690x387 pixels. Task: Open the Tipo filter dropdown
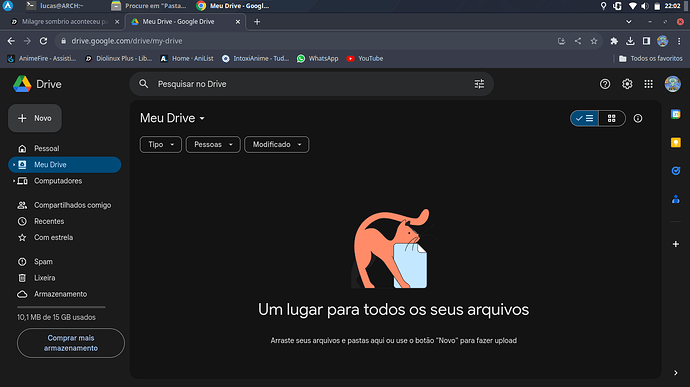coord(161,144)
